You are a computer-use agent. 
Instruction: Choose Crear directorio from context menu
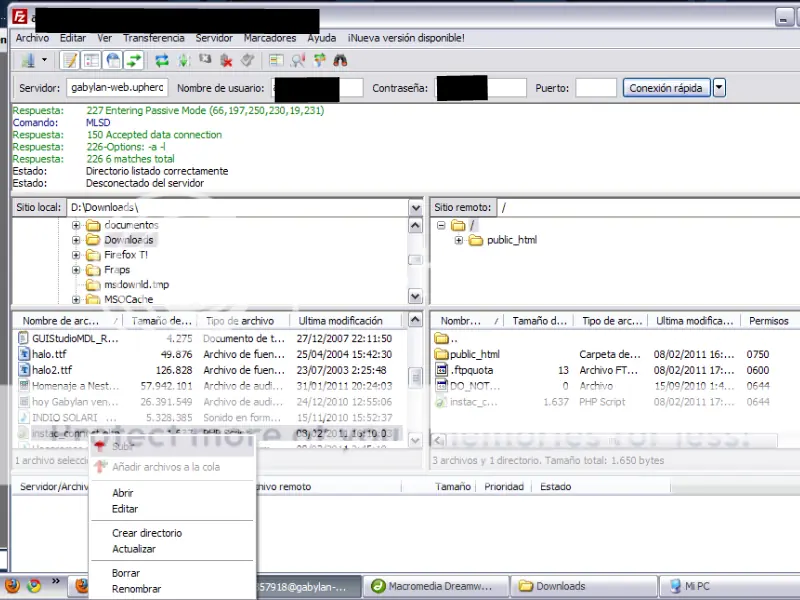pos(147,533)
